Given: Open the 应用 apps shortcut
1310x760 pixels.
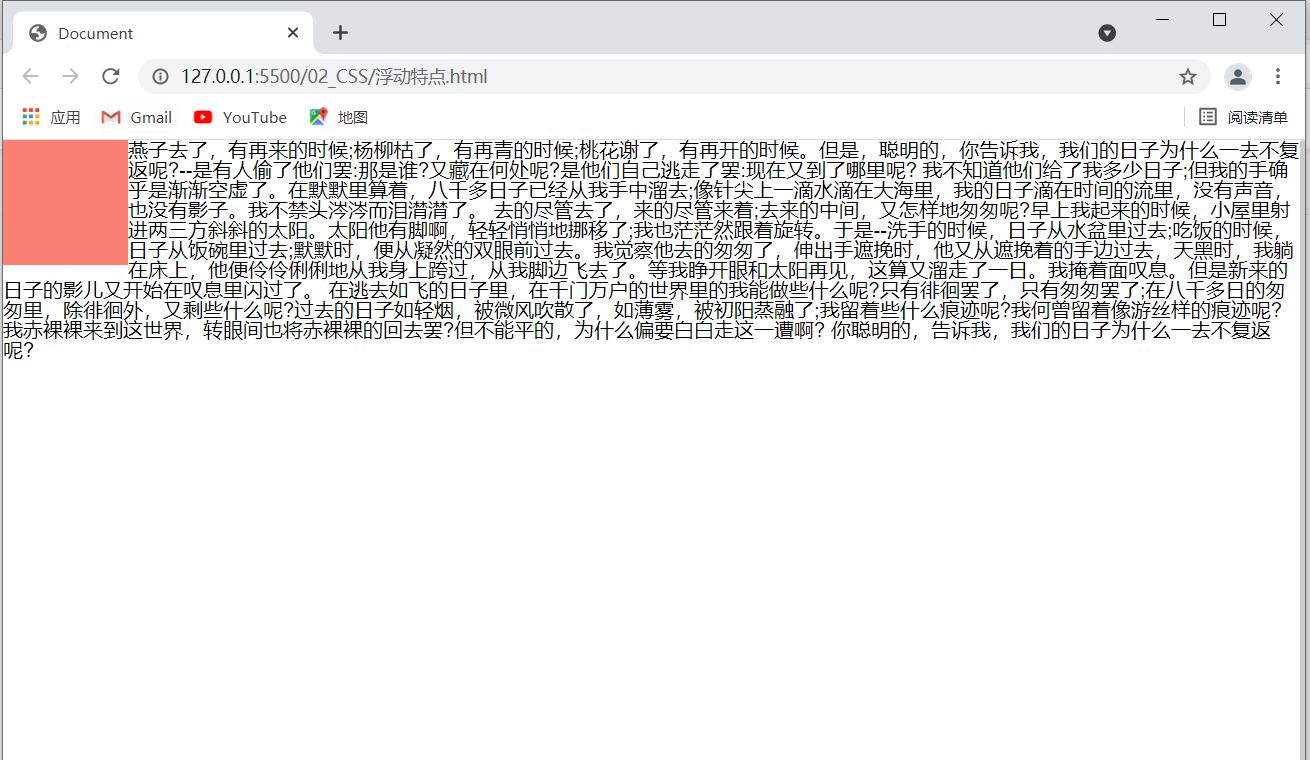Looking at the screenshot, I should pyautogui.click(x=51, y=117).
